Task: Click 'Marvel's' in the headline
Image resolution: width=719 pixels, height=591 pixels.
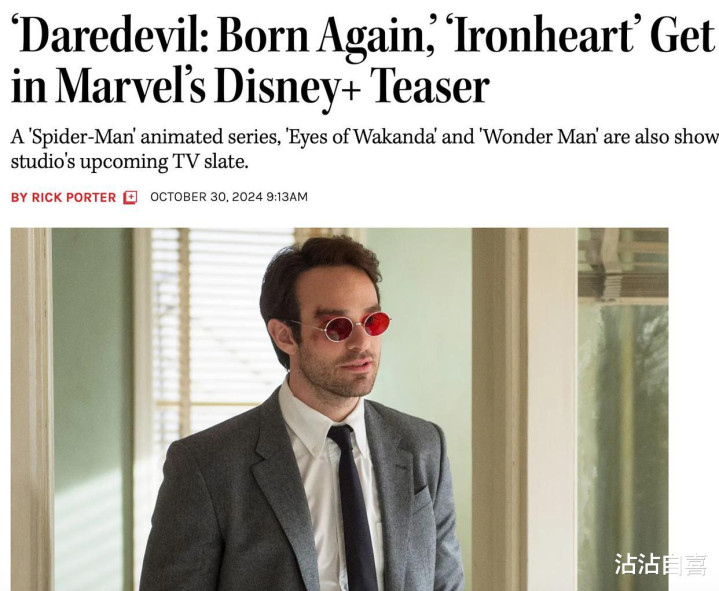Action: (x=130, y=86)
